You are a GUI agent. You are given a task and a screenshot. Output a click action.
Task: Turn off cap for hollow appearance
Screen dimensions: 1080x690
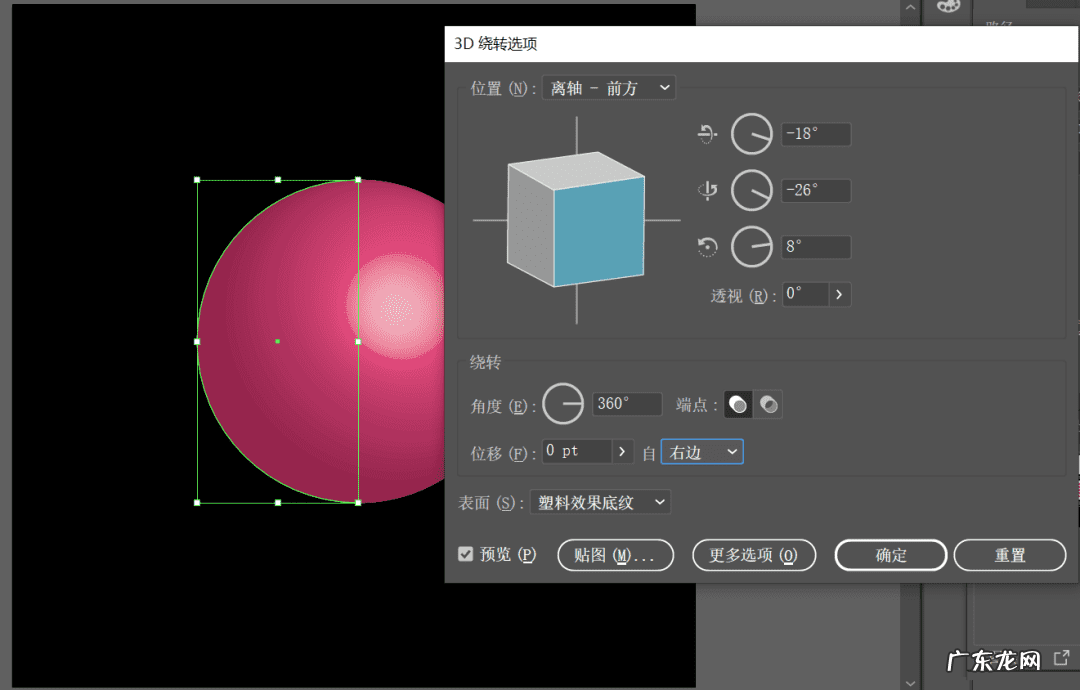(x=768, y=404)
